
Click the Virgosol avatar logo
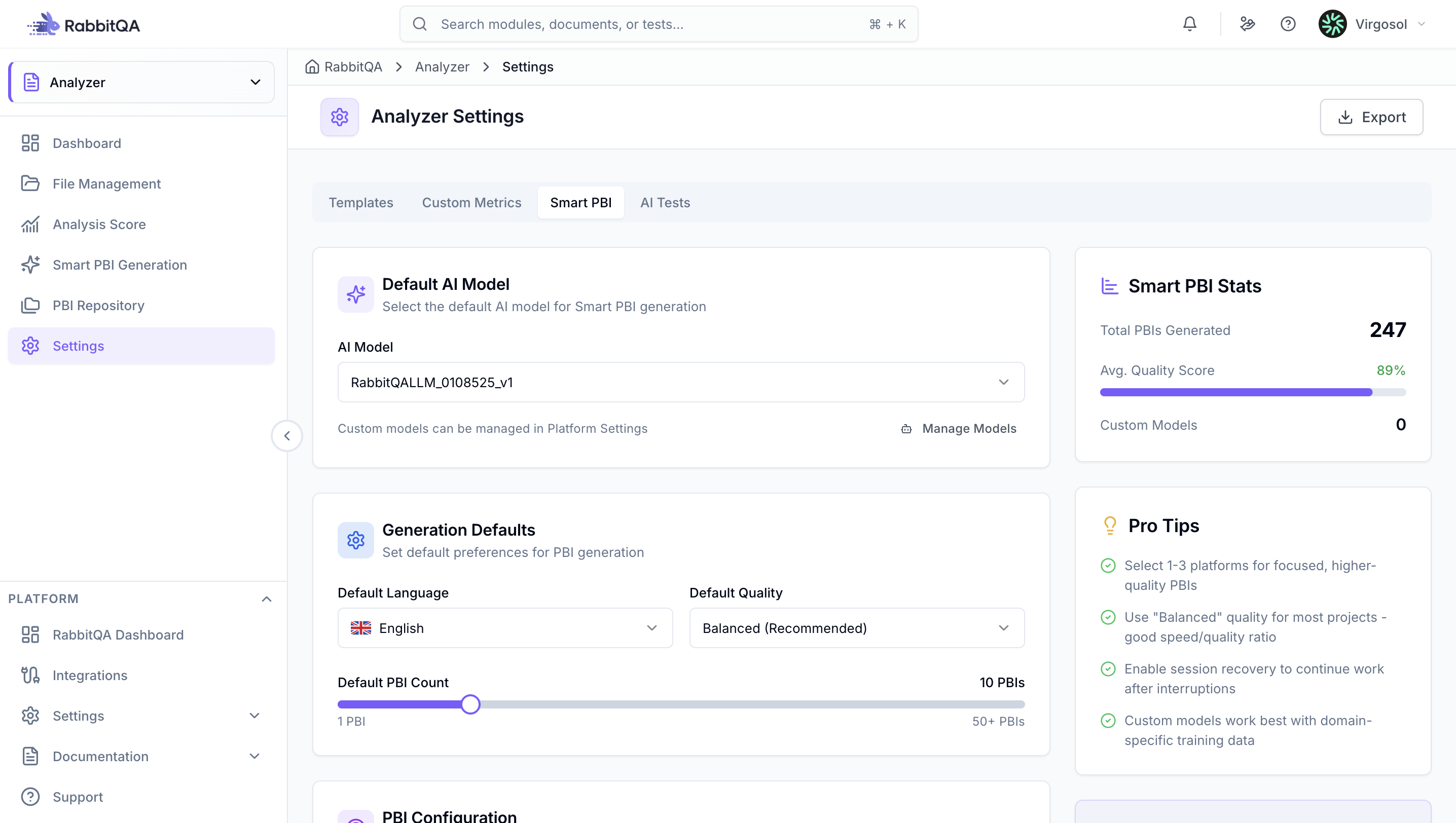tap(1333, 24)
